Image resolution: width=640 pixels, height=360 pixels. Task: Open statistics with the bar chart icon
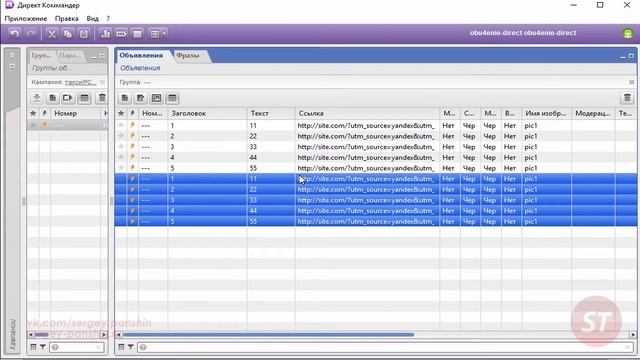(105, 34)
